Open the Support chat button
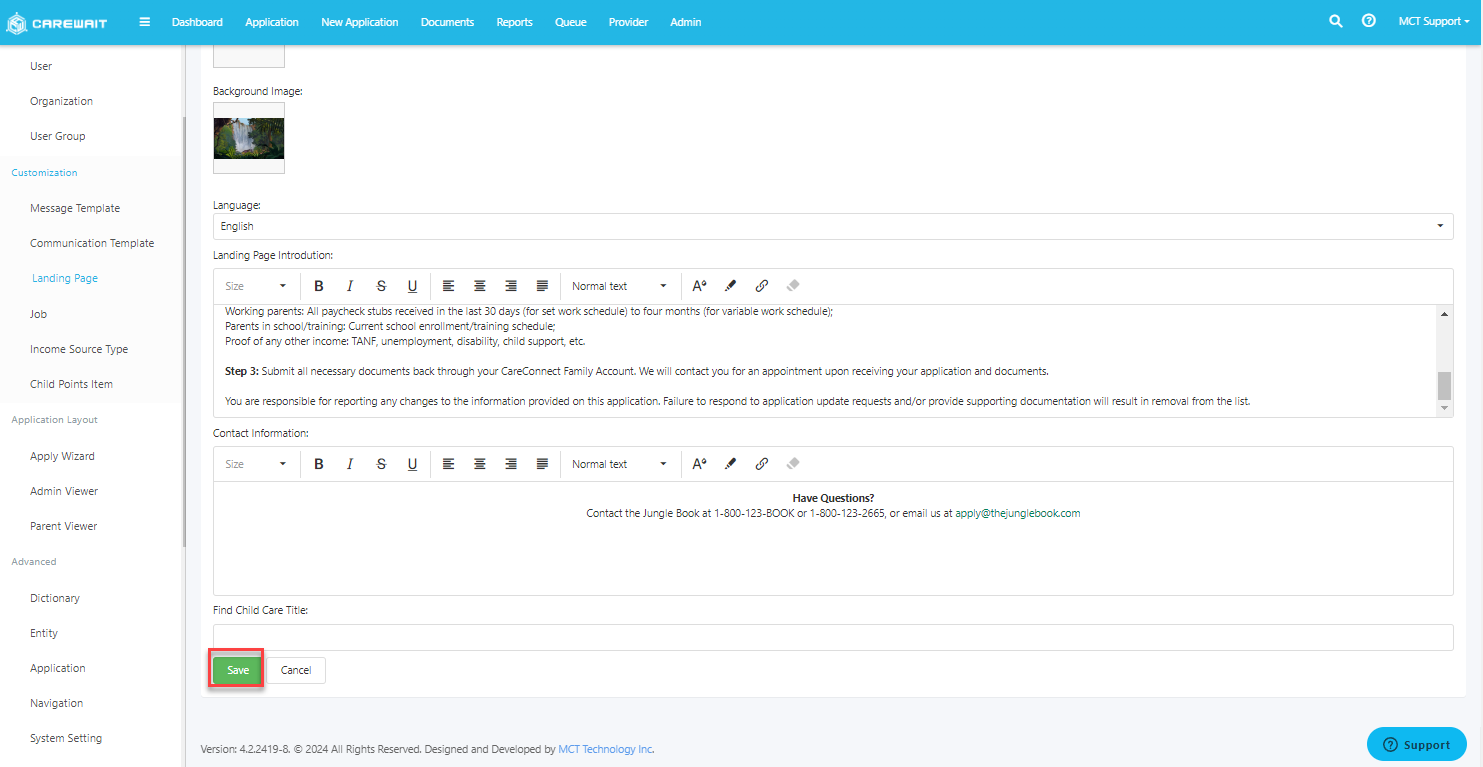This screenshot has width=1483, height=767. (x=1417, y=744)
